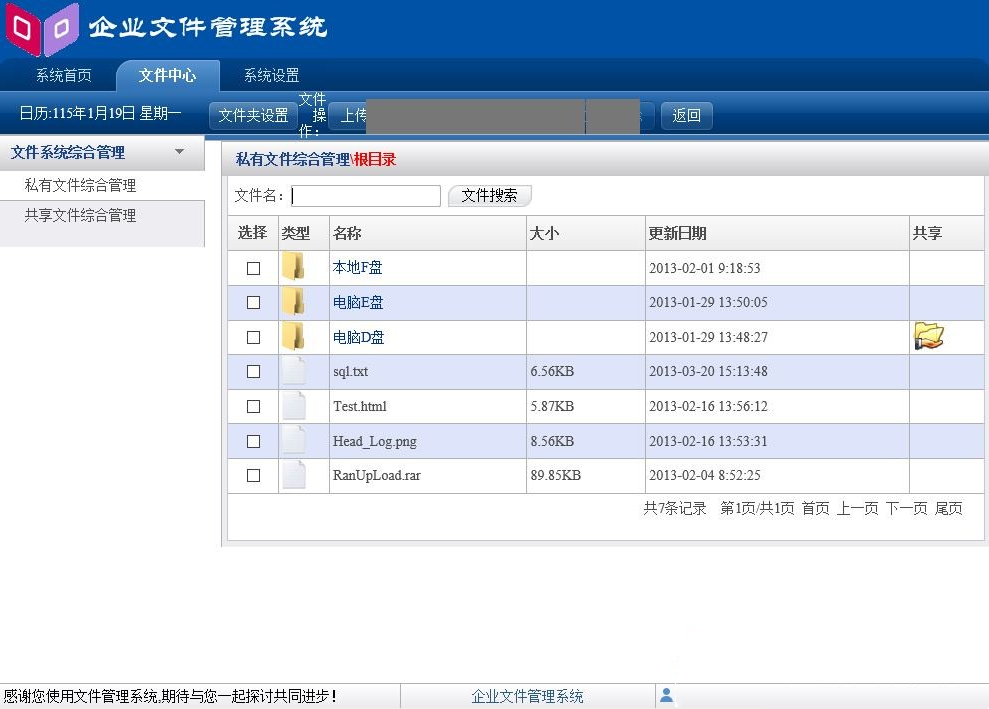Click the date 2013-02-01 9:18:53
989x709 pixels.
point(705,268)
